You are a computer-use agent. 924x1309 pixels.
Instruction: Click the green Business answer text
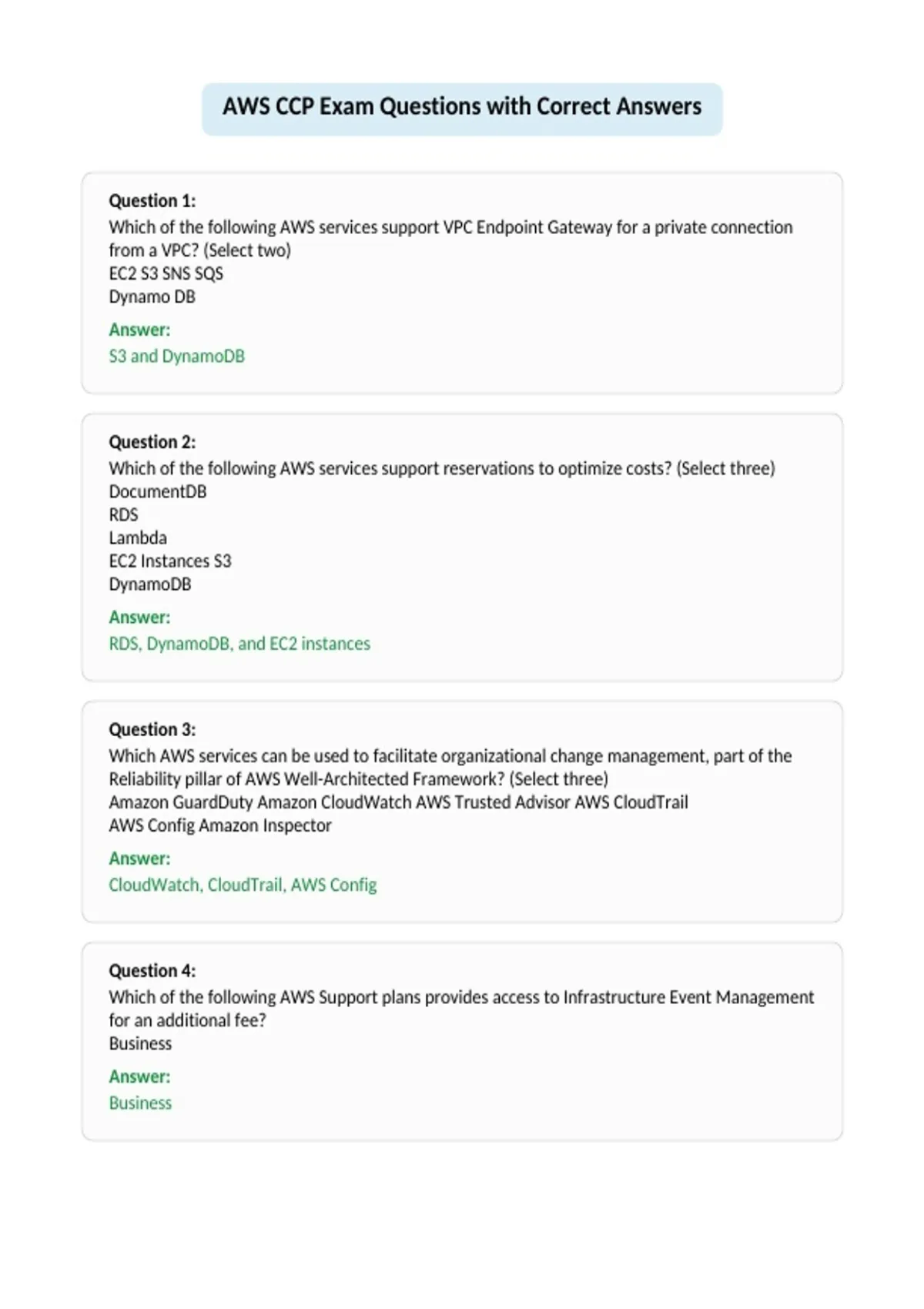[140, 1103]
